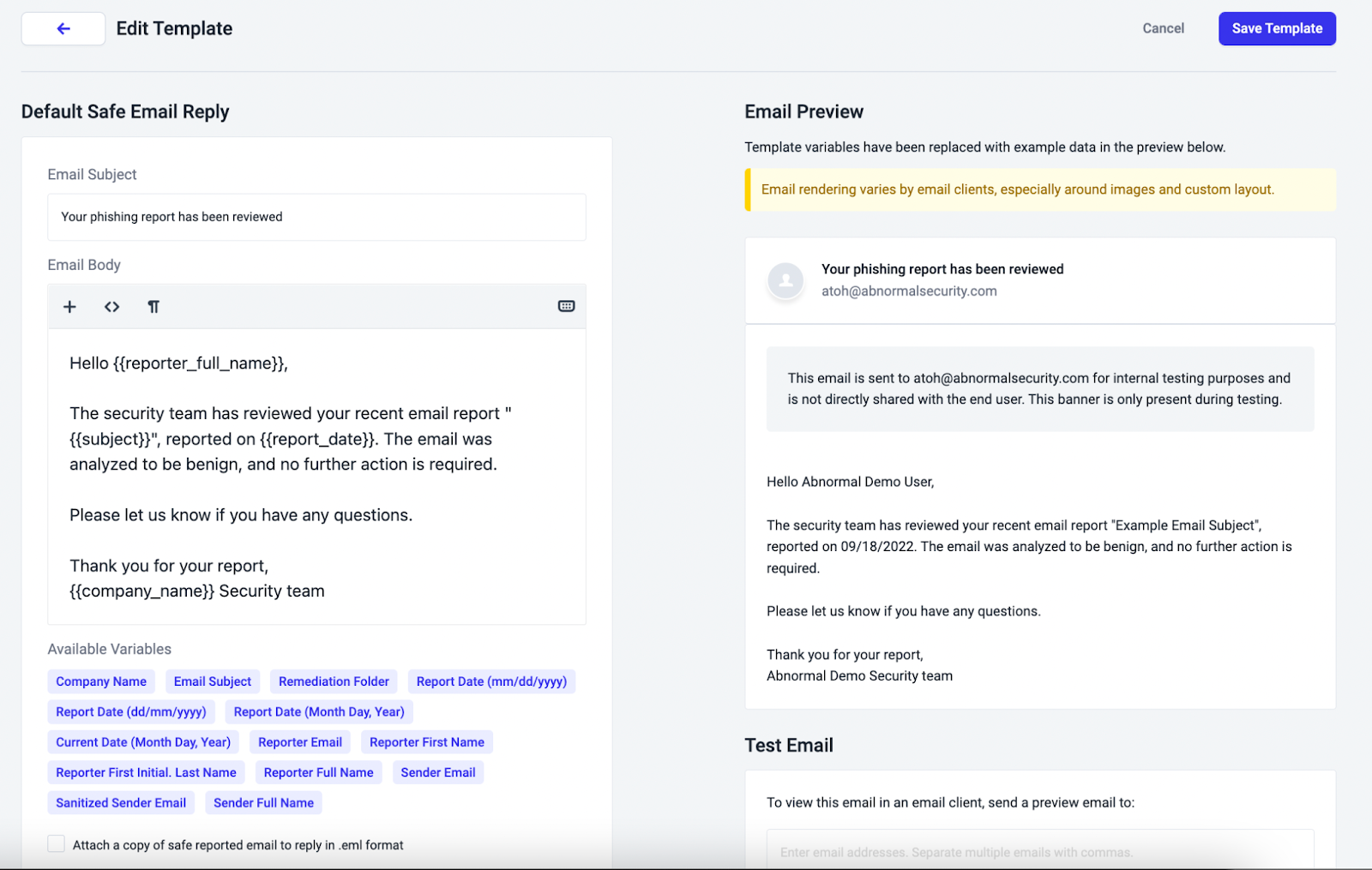
Task: Click the Email Subject input field
Action: click(316, 217)
